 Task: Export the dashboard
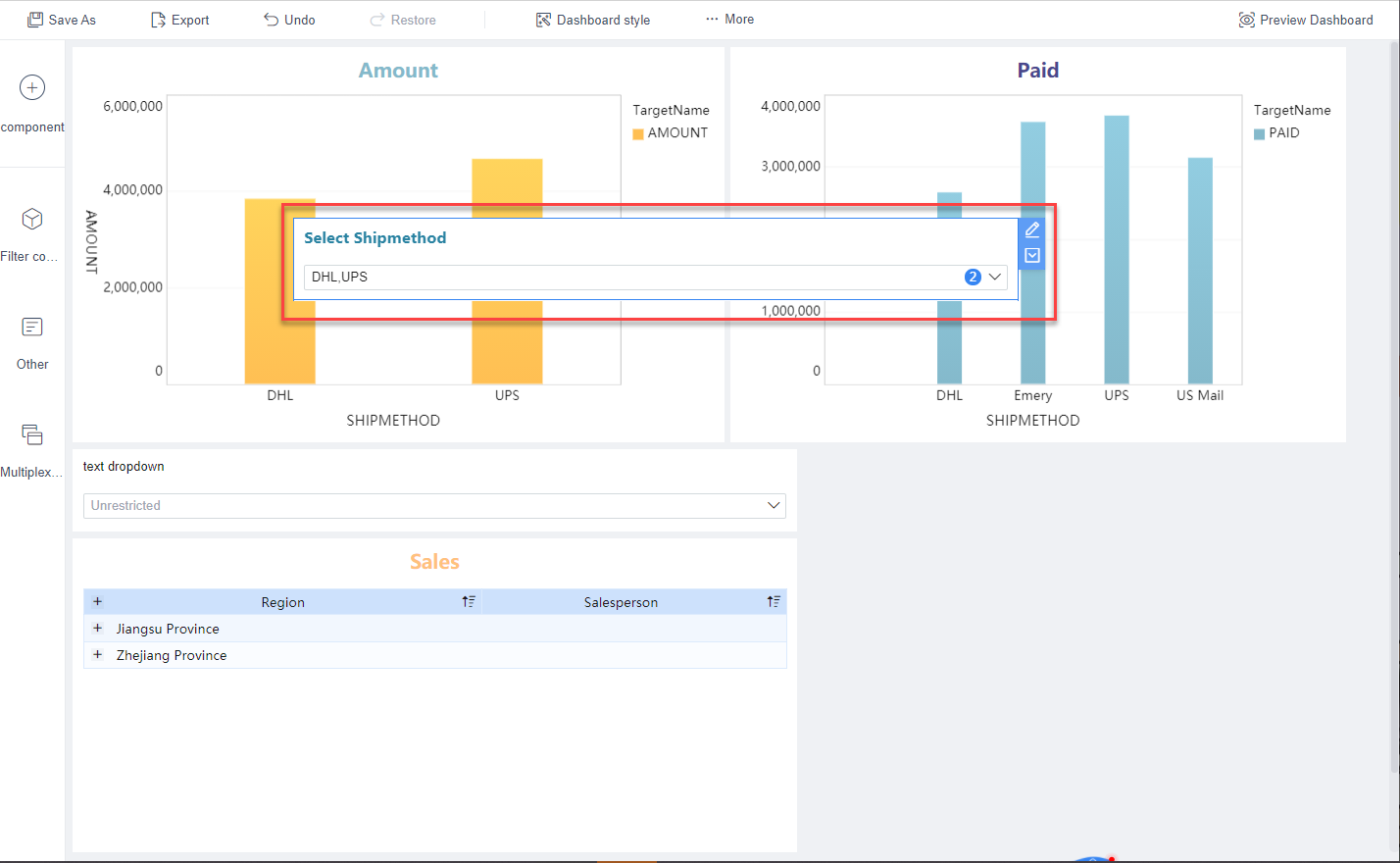(179, 20)
